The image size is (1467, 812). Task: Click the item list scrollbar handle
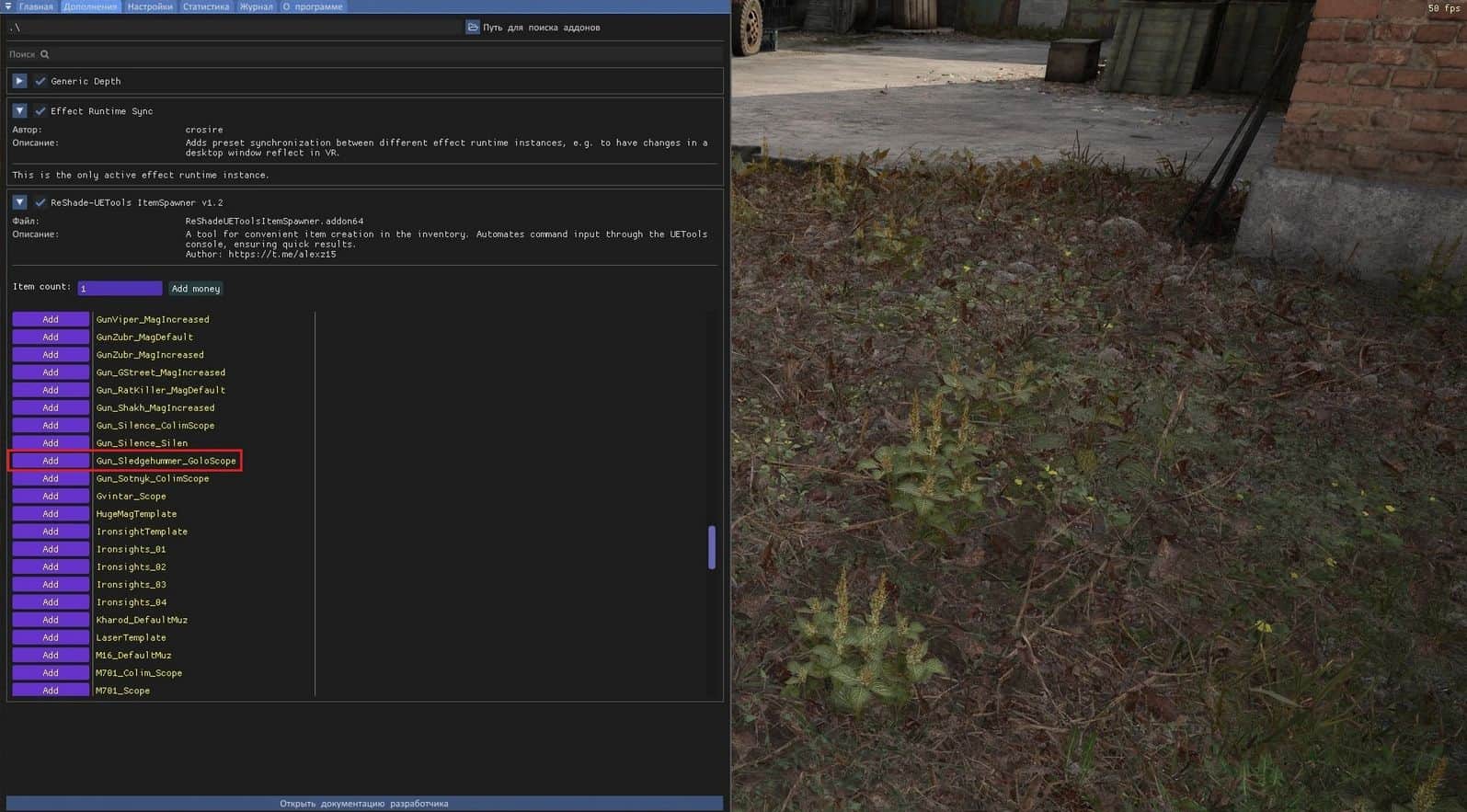point(712,548)
